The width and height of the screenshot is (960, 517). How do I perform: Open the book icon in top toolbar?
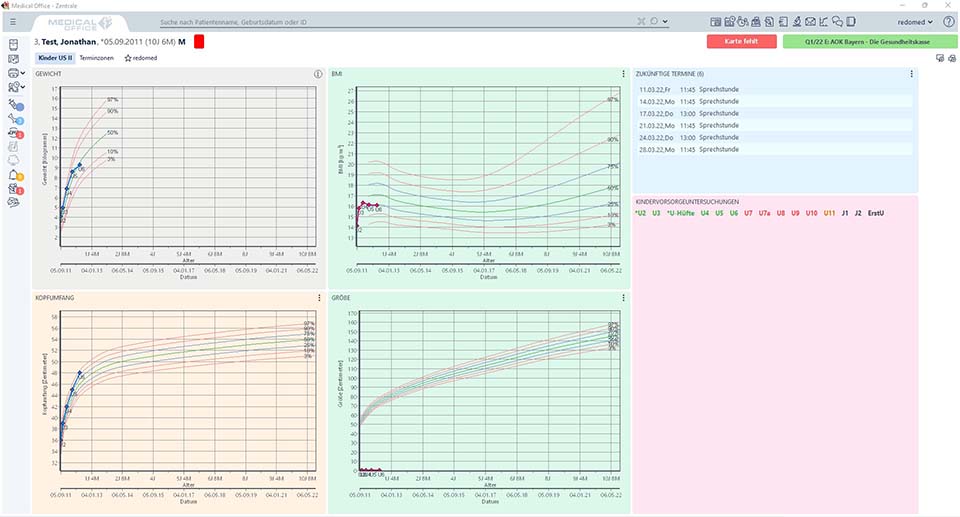(x=850, y=22)
